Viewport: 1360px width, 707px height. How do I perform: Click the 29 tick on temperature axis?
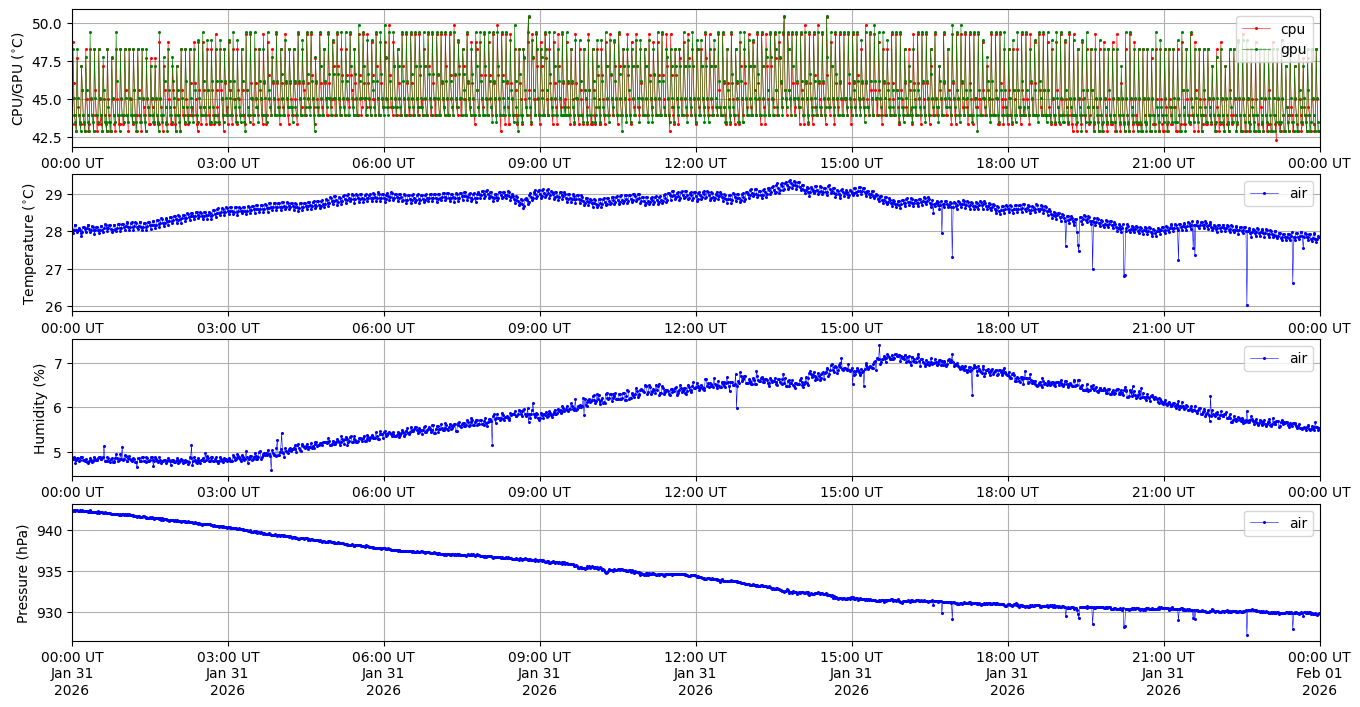56,194
